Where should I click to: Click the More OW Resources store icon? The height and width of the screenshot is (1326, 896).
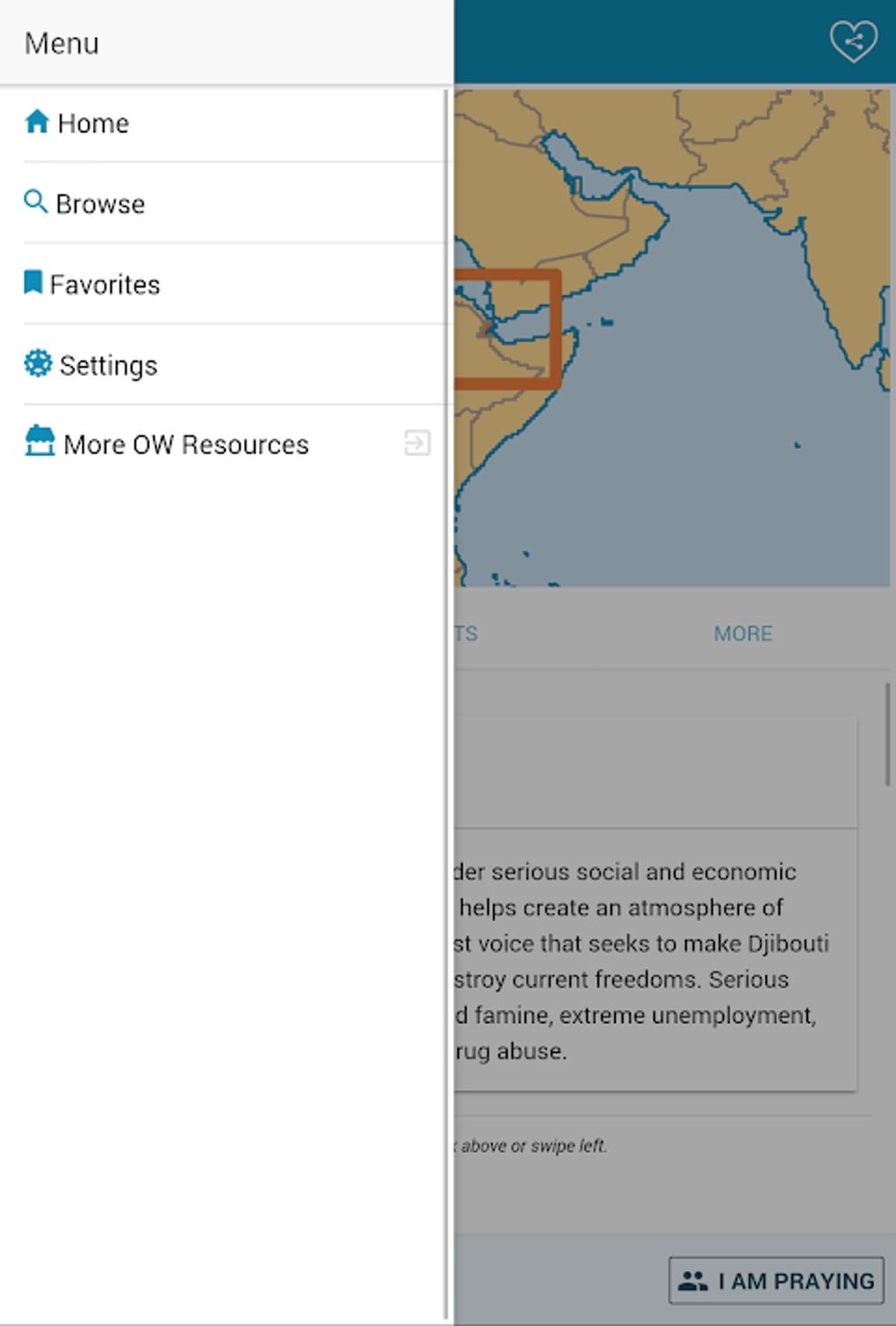coord(40,441)
